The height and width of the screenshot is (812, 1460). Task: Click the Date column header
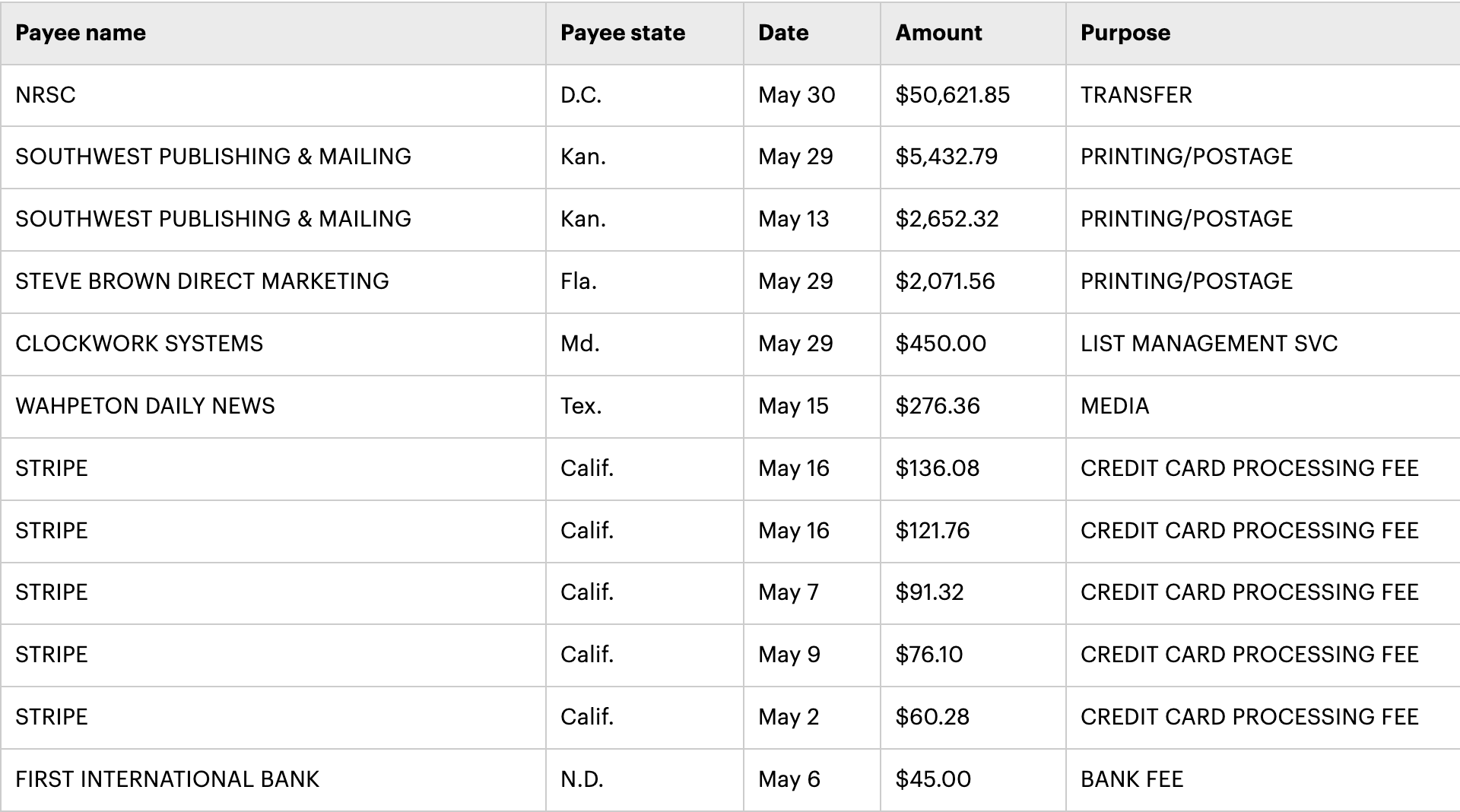(x=783, y=33)
